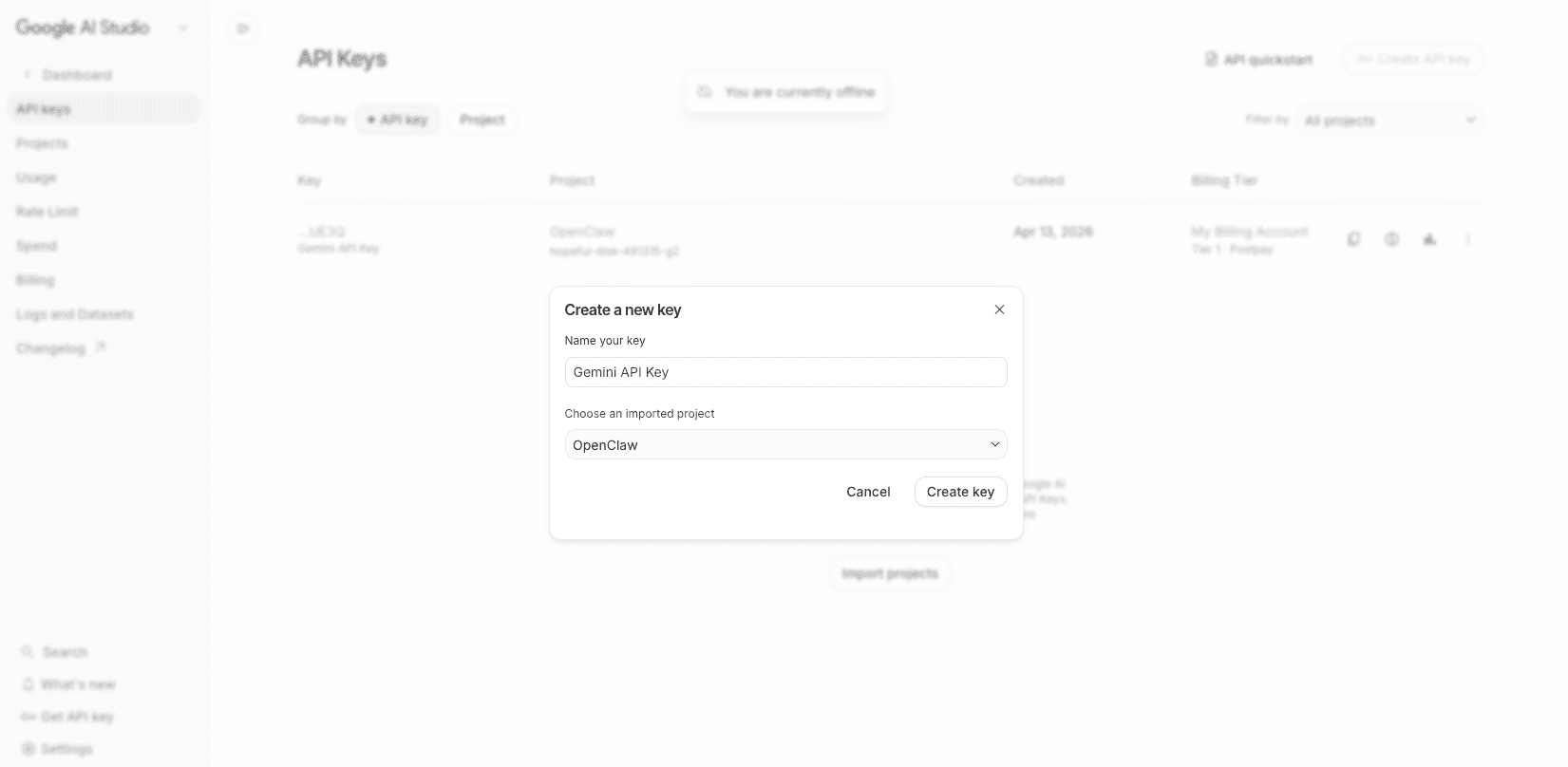Copy the ...UE3Q API key icon

point(1353,239)
